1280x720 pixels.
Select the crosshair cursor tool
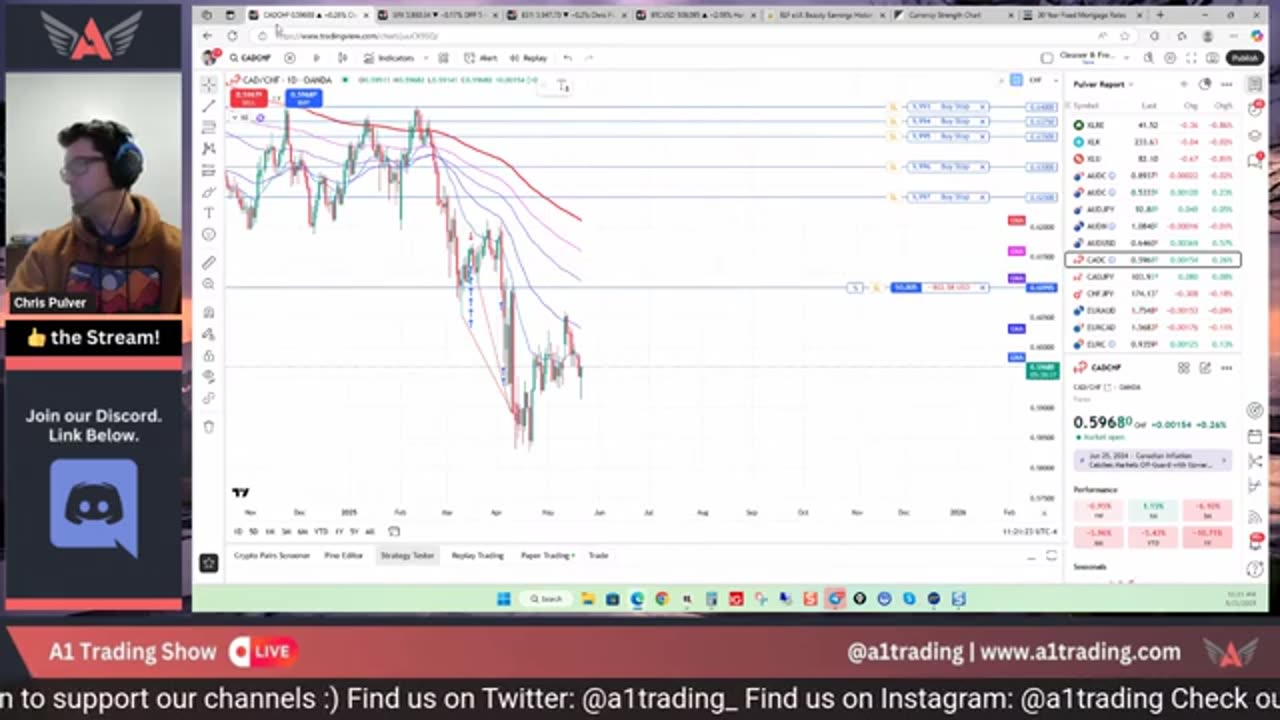tap(209, 84)
